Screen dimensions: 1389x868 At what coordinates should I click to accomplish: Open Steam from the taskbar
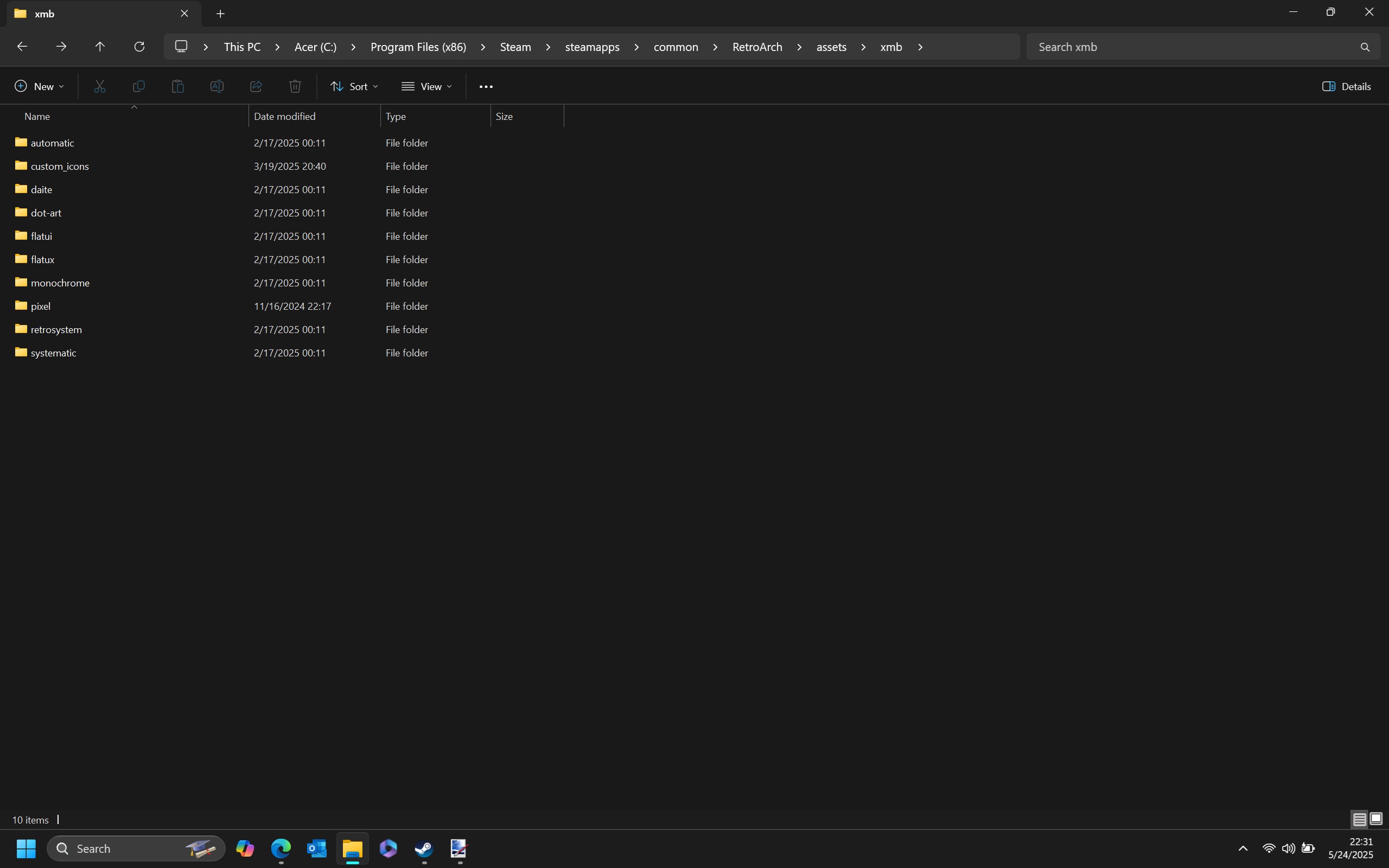point(424,848)
